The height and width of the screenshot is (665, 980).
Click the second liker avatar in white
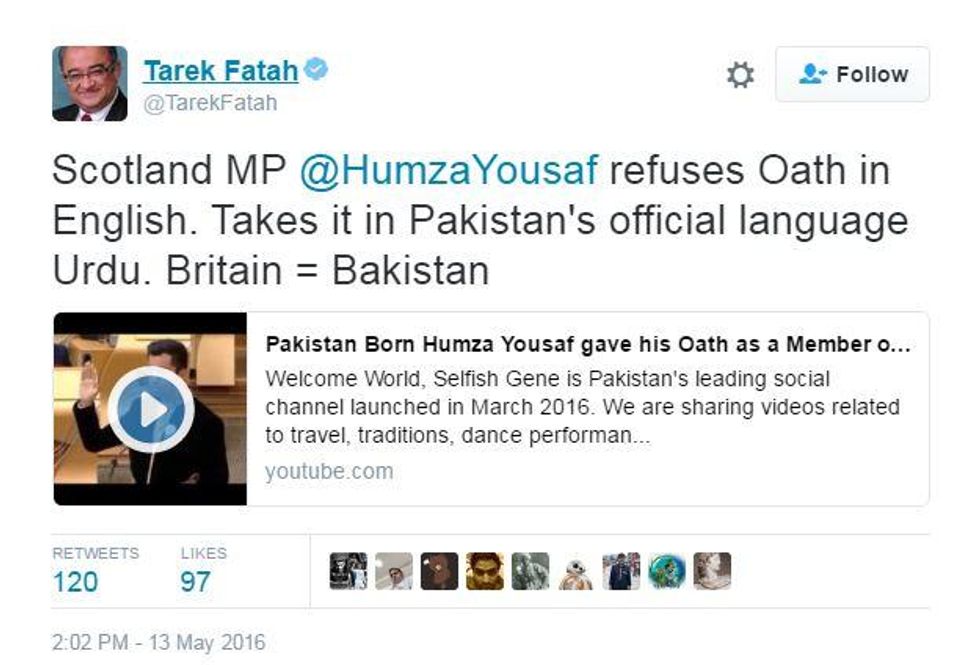click(394, 571)
